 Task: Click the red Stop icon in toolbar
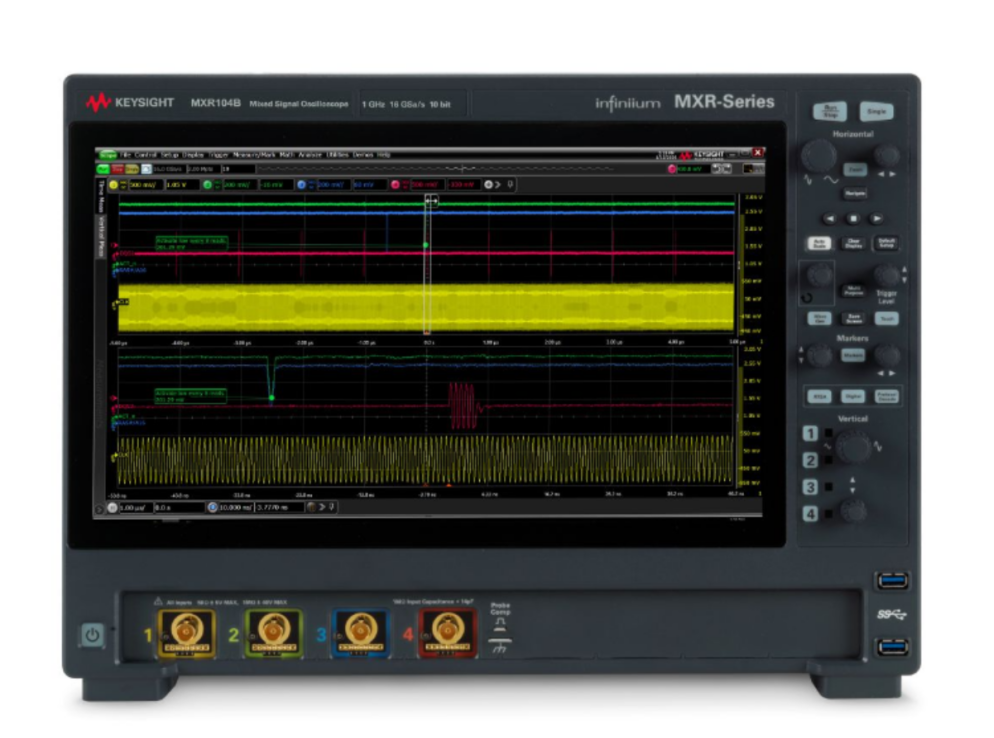coord(118,168)
